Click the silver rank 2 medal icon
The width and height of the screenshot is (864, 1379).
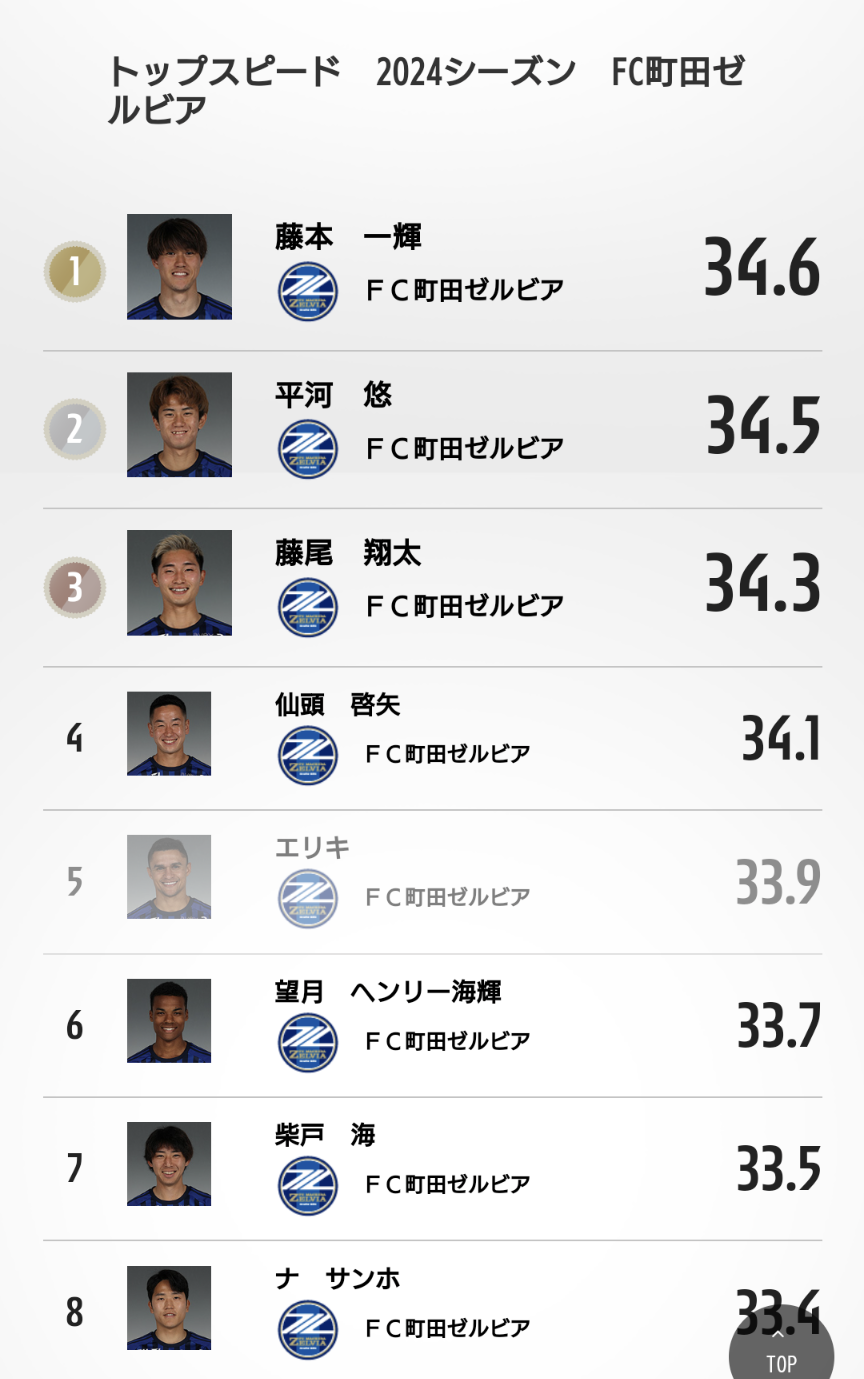pos(75,429)
